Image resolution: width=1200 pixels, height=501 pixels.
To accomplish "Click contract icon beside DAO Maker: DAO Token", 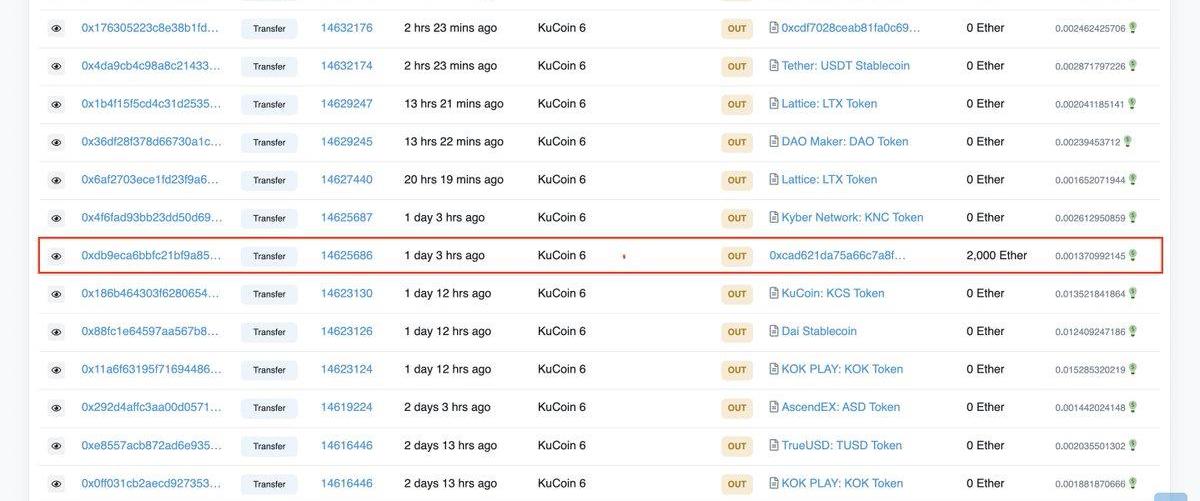I will pos(773,142).
